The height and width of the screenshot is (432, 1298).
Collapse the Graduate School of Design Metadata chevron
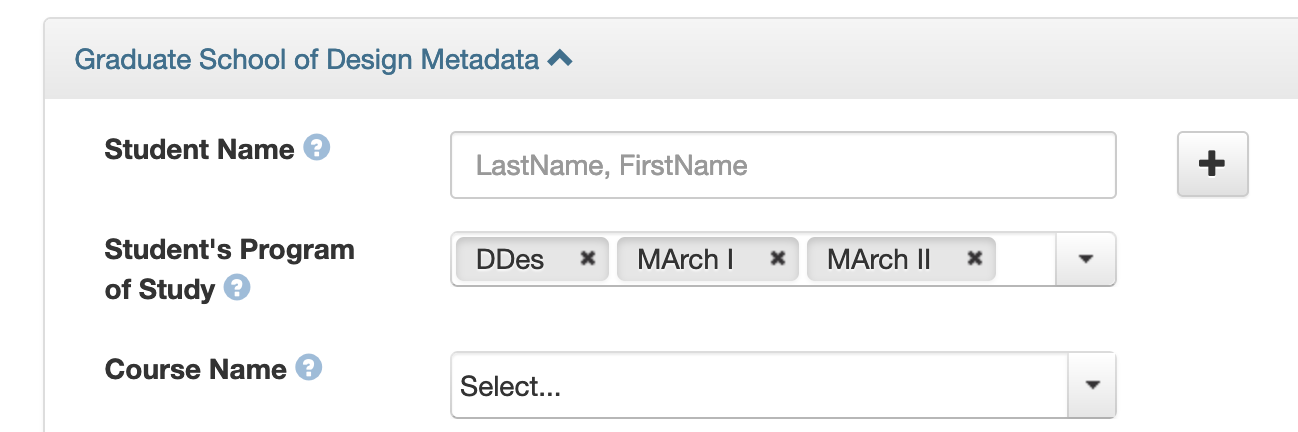point(560,59)
